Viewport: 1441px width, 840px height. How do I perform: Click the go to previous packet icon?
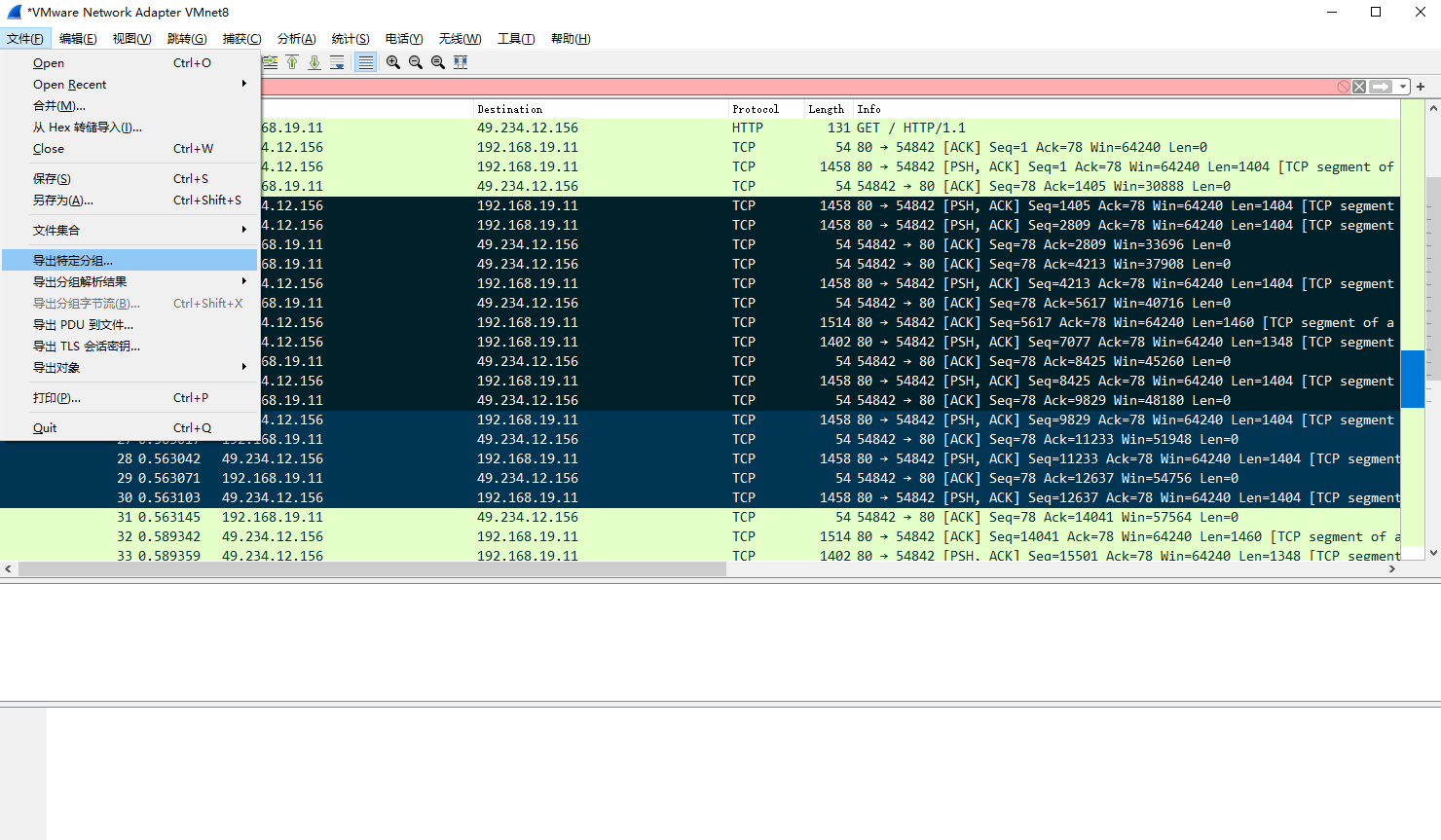(x=291, y=61)
